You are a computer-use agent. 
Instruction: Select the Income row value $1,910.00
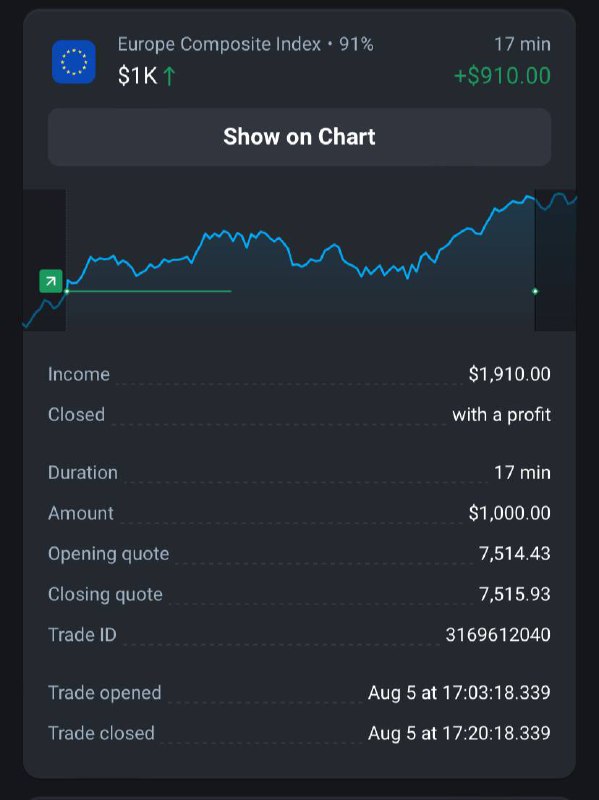509,374
